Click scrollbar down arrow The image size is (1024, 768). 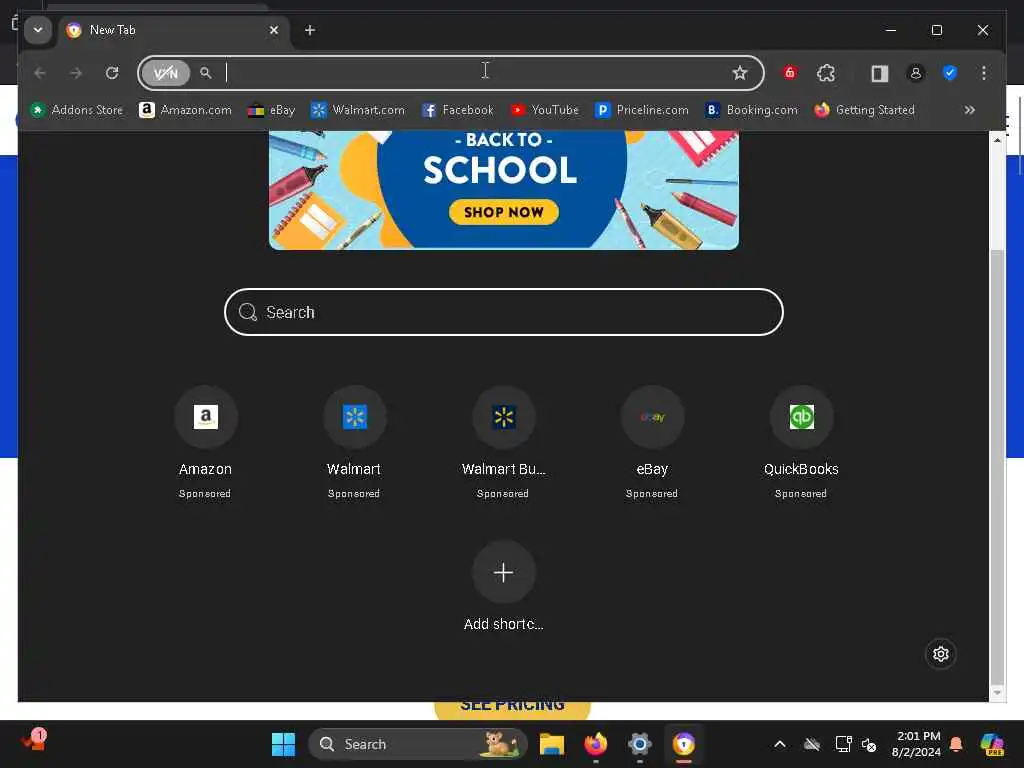pos(997,692)
